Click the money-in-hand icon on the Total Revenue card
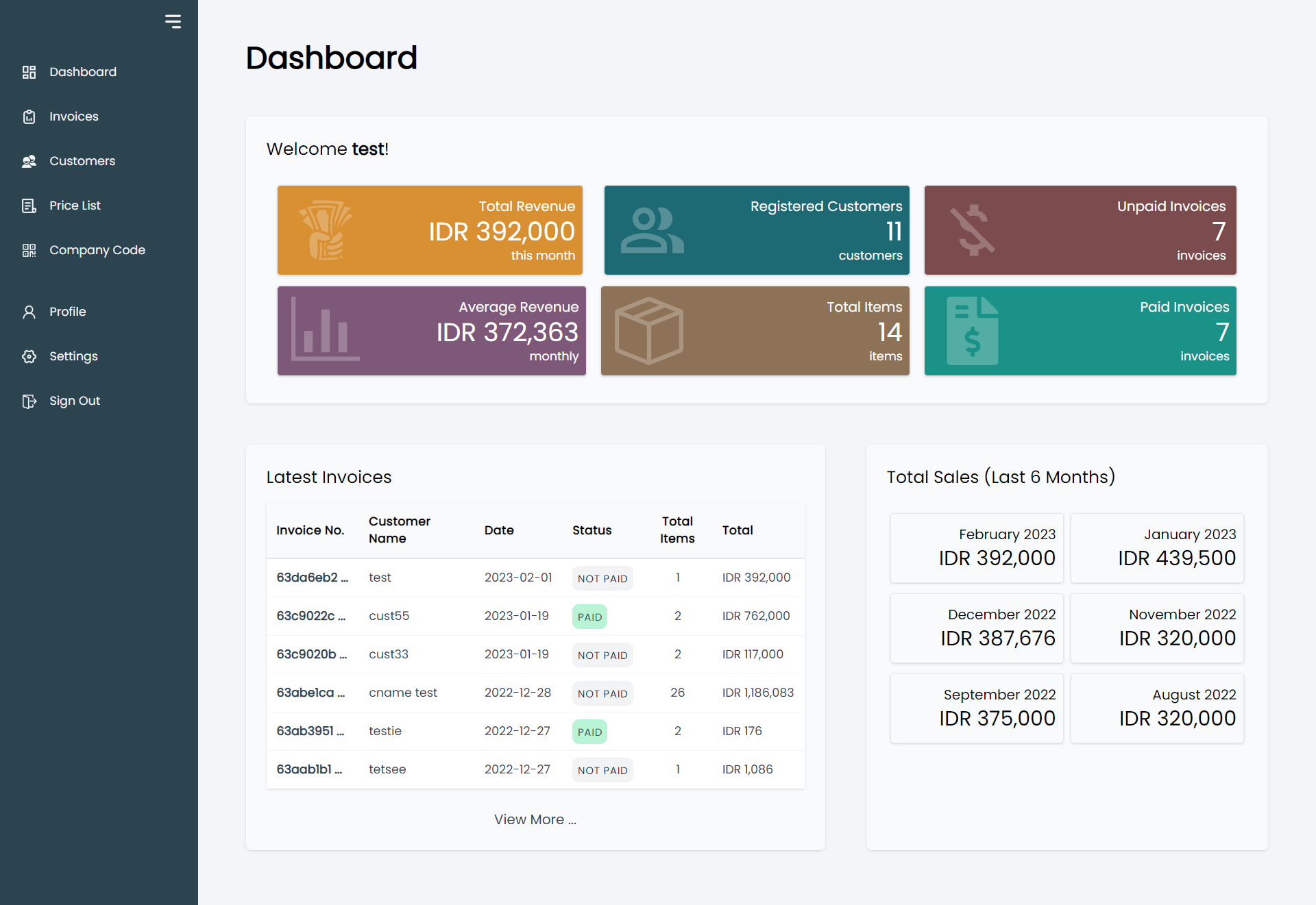Image resolution: width=1316 pixels, height=905 pixels. tap(326, 230)
